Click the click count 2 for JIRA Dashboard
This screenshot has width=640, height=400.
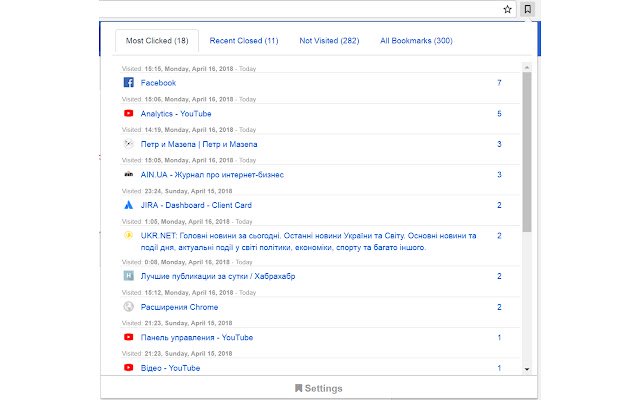pos(499,205)
